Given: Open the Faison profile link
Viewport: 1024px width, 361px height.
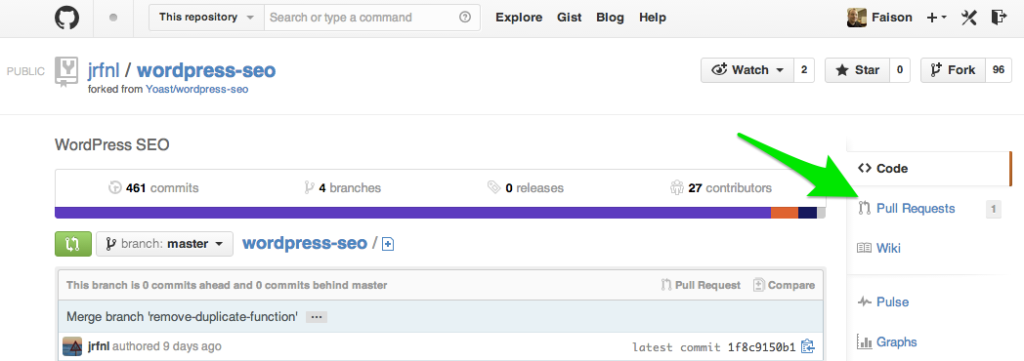Looking at the screenshot, I should [892, 18].
